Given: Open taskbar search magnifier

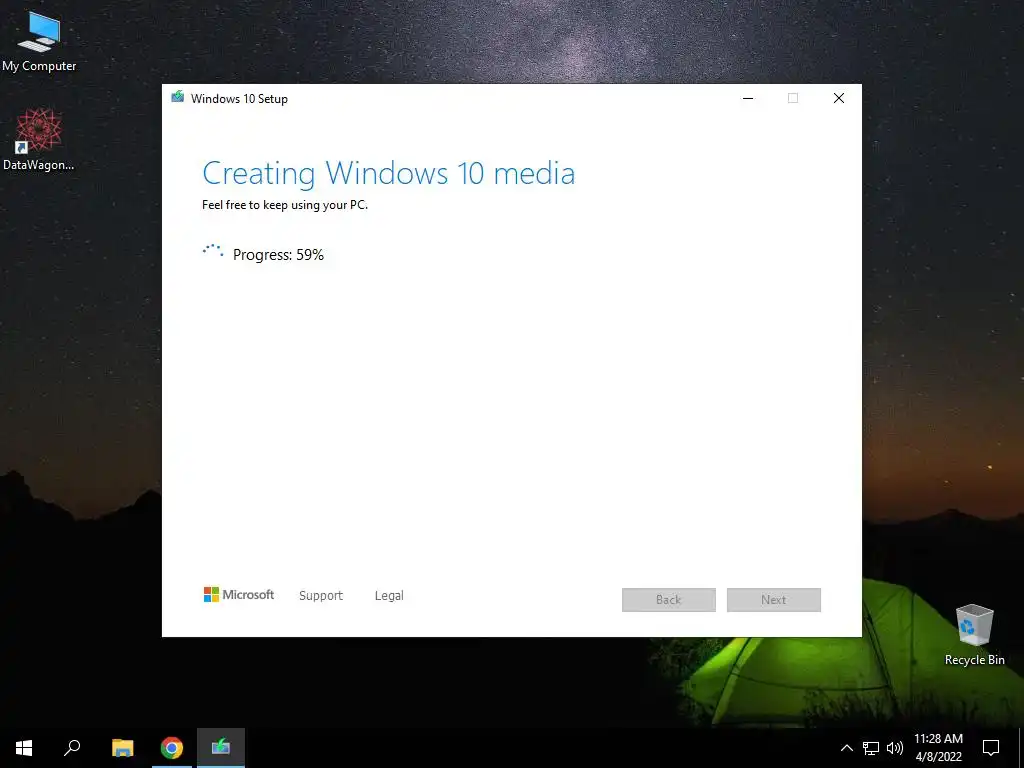Looking at the screenshot, I should tap(72, 748).
